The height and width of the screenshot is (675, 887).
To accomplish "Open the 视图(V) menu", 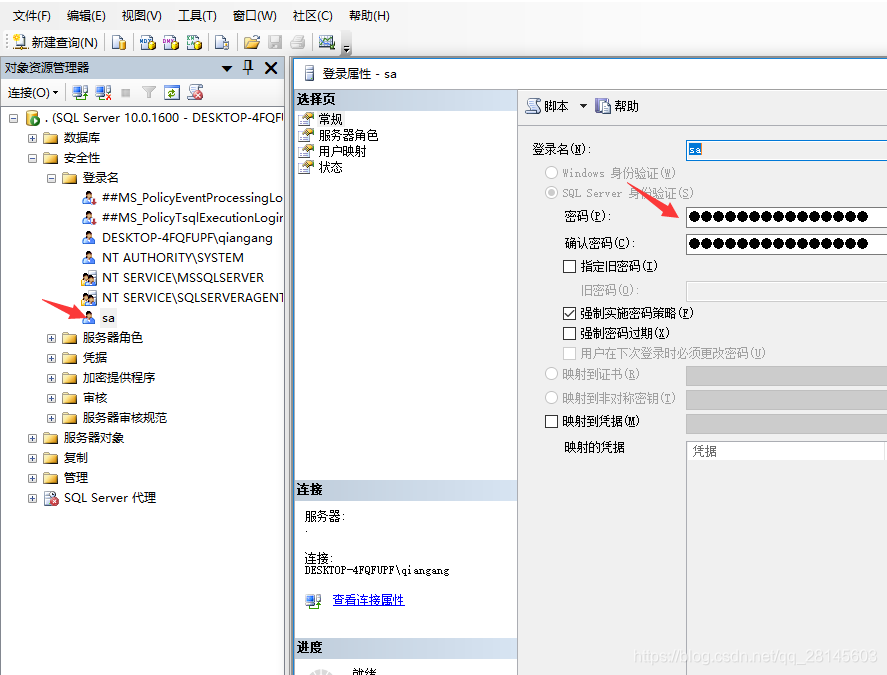I will 141,16.
